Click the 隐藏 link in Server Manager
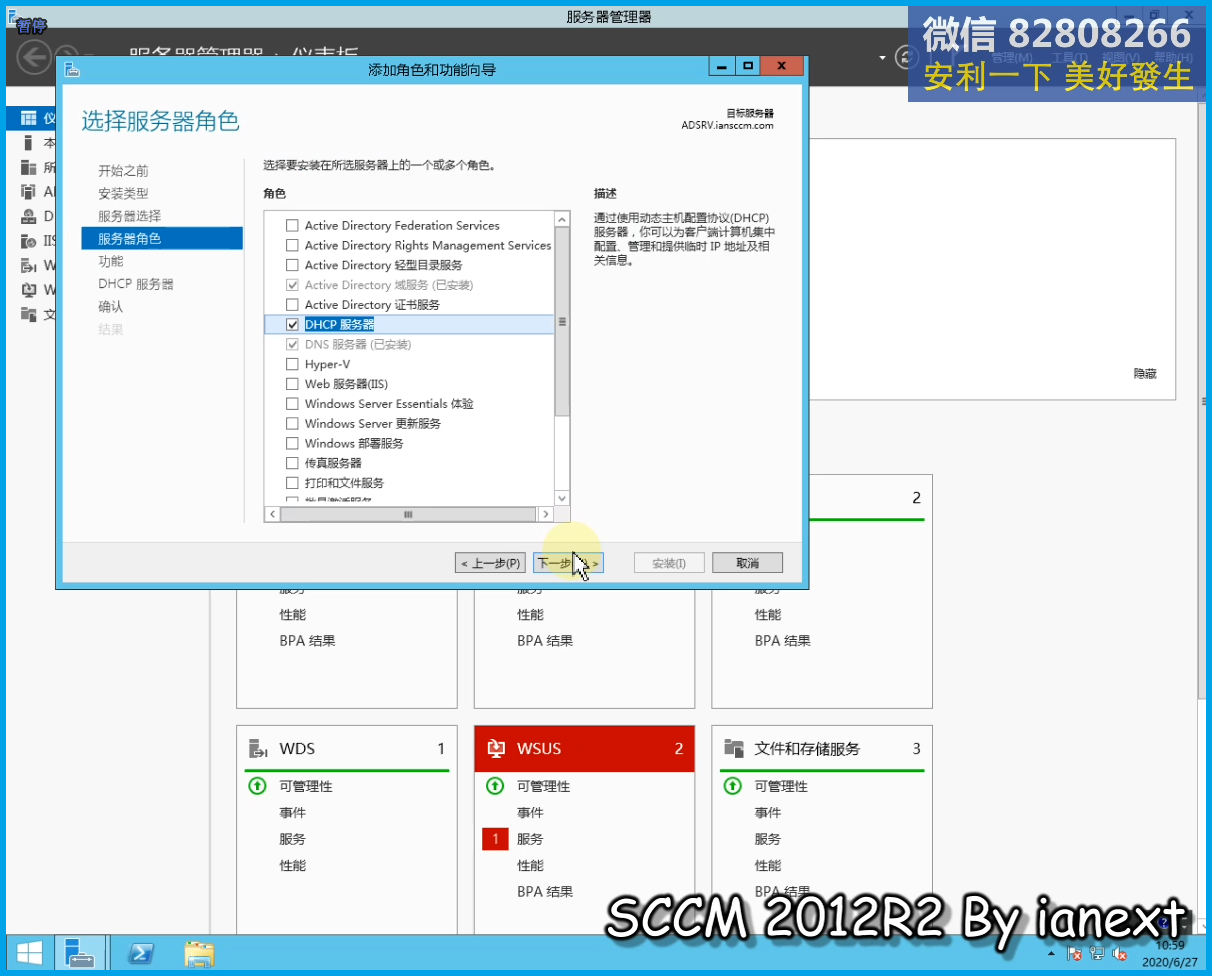The height and width of the screenshot is (976, 1212). coord(1145,373)
